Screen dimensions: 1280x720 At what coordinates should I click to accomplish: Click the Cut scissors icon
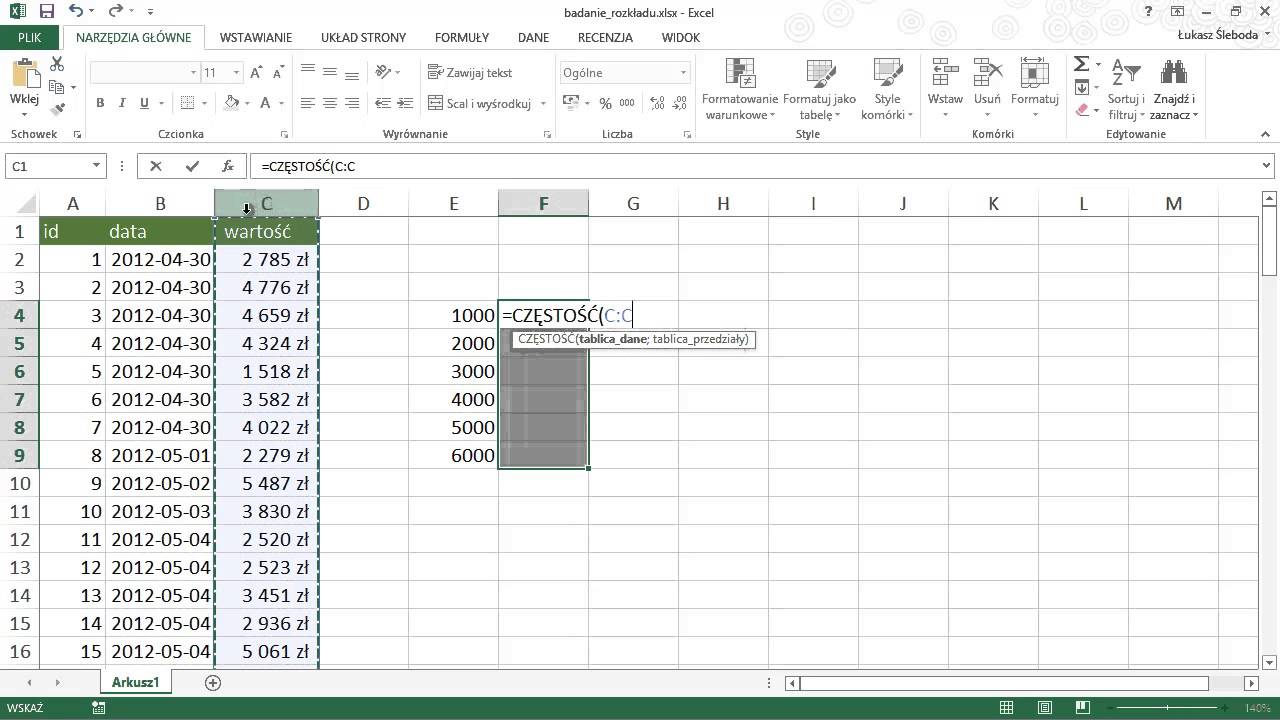[57, 64]
